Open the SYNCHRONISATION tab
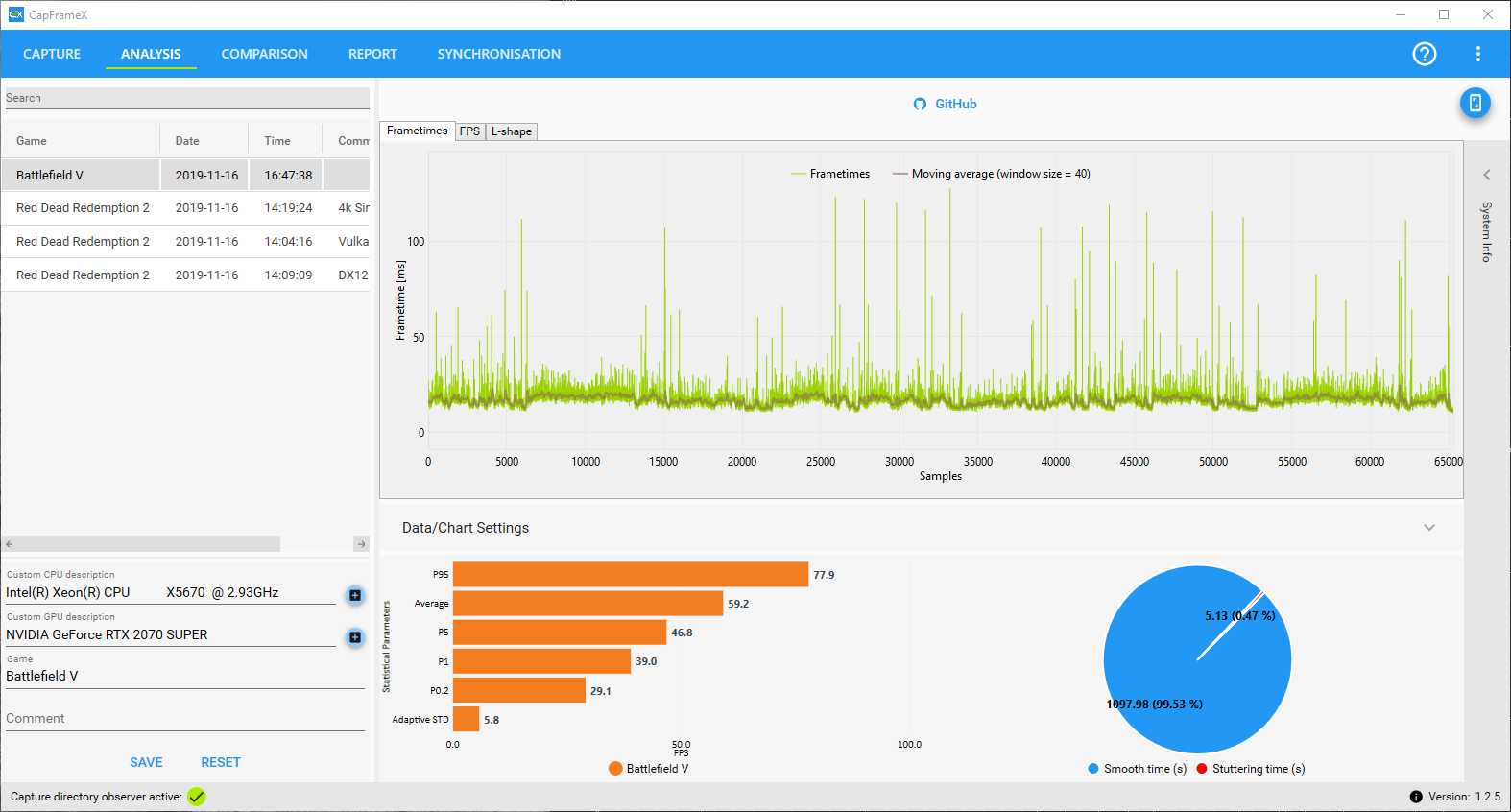This screenshot has width=1511, height=812. (499, 54)
